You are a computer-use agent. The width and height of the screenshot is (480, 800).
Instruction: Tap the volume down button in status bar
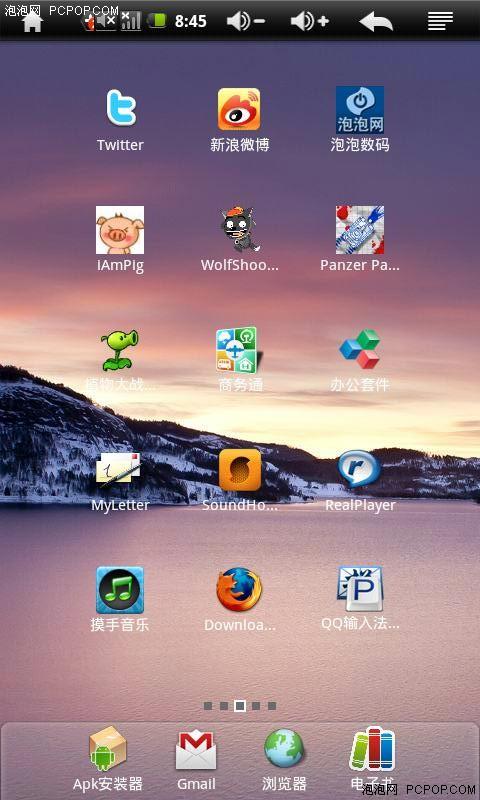click(246, 21)
